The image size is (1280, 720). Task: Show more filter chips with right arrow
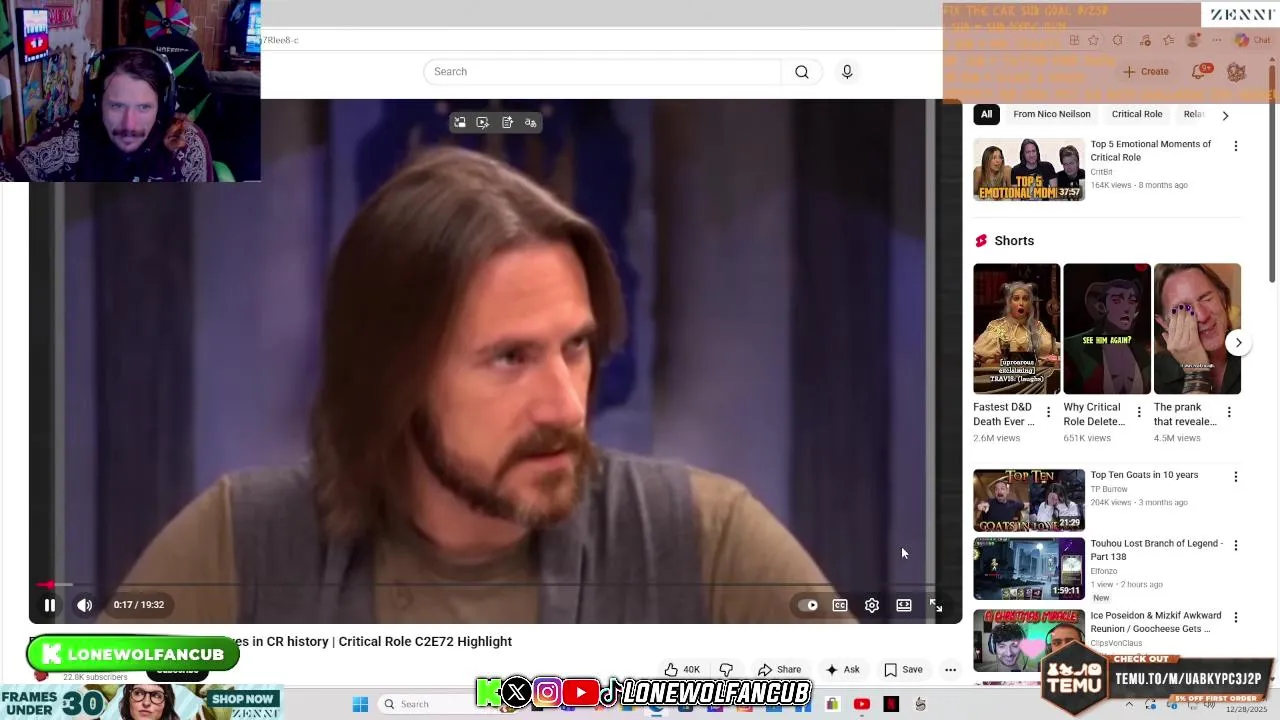pyautogui.click(x=1225, y=115)
